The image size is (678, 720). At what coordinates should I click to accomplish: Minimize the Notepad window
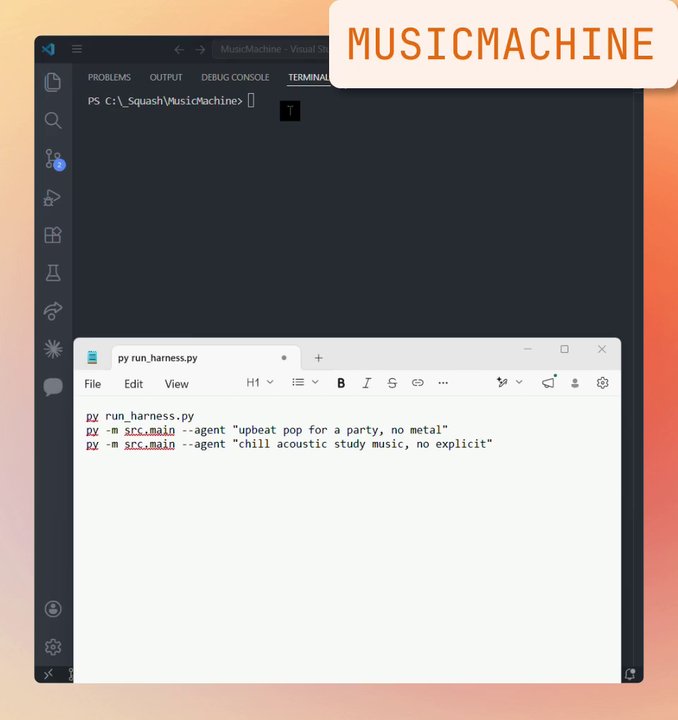click(527, 349)
